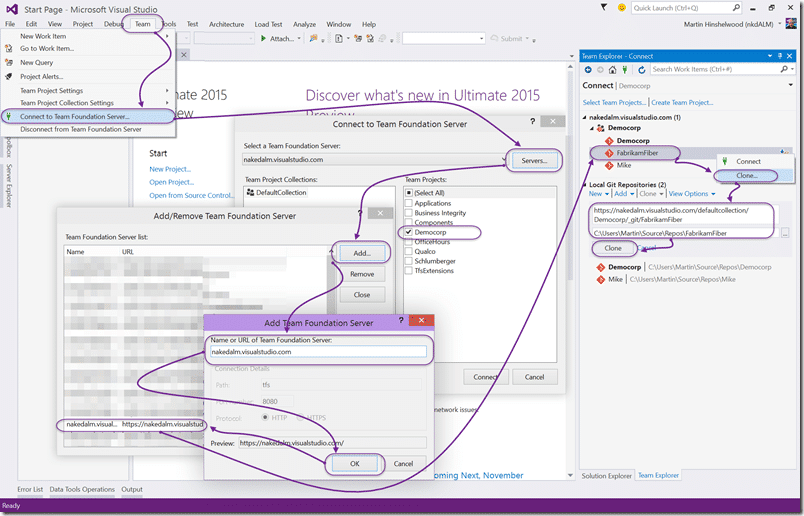Open the Select a Team Foundation Server combo box
Screen dimensions: 804x516
(x=374, y=160)
